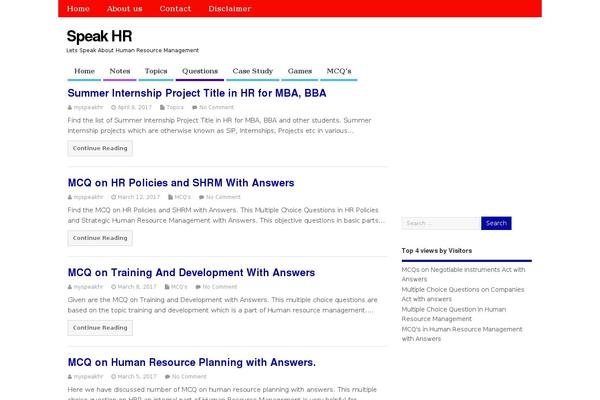Click the blue Search button
The image size is (600, 400).
click(x=496, y=223)
